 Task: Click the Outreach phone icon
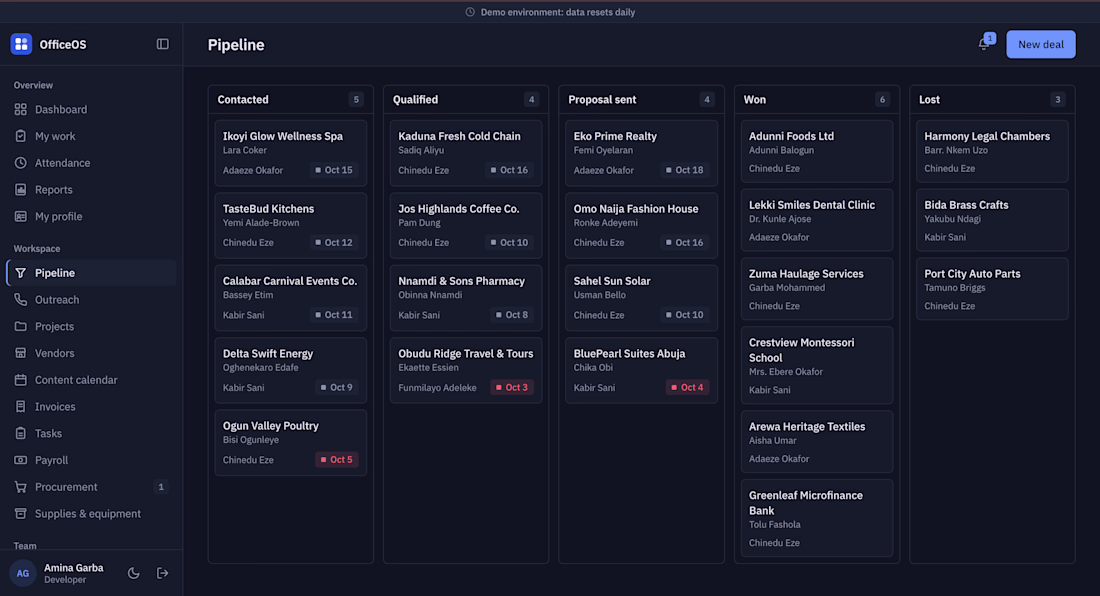click(20, 299)
